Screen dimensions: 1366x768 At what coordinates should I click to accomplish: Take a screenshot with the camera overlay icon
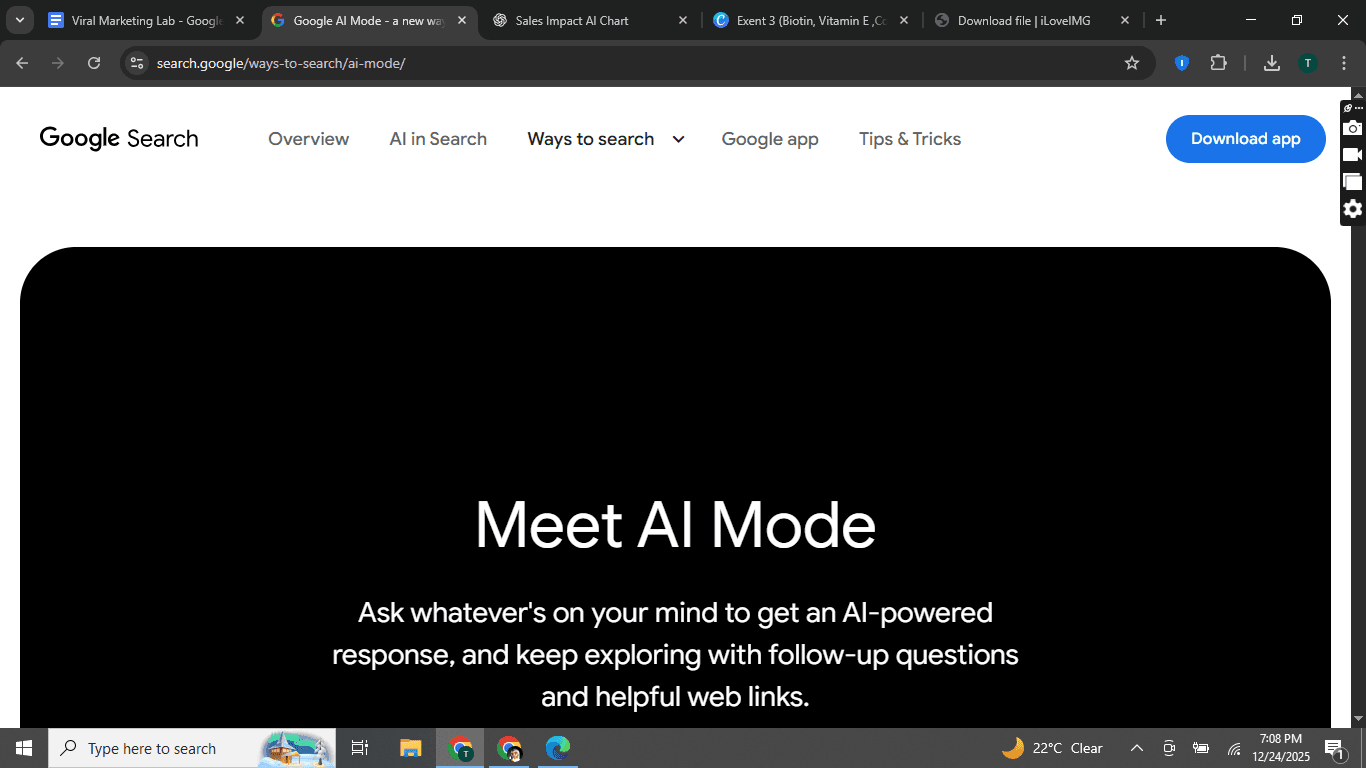(1353, 128)
